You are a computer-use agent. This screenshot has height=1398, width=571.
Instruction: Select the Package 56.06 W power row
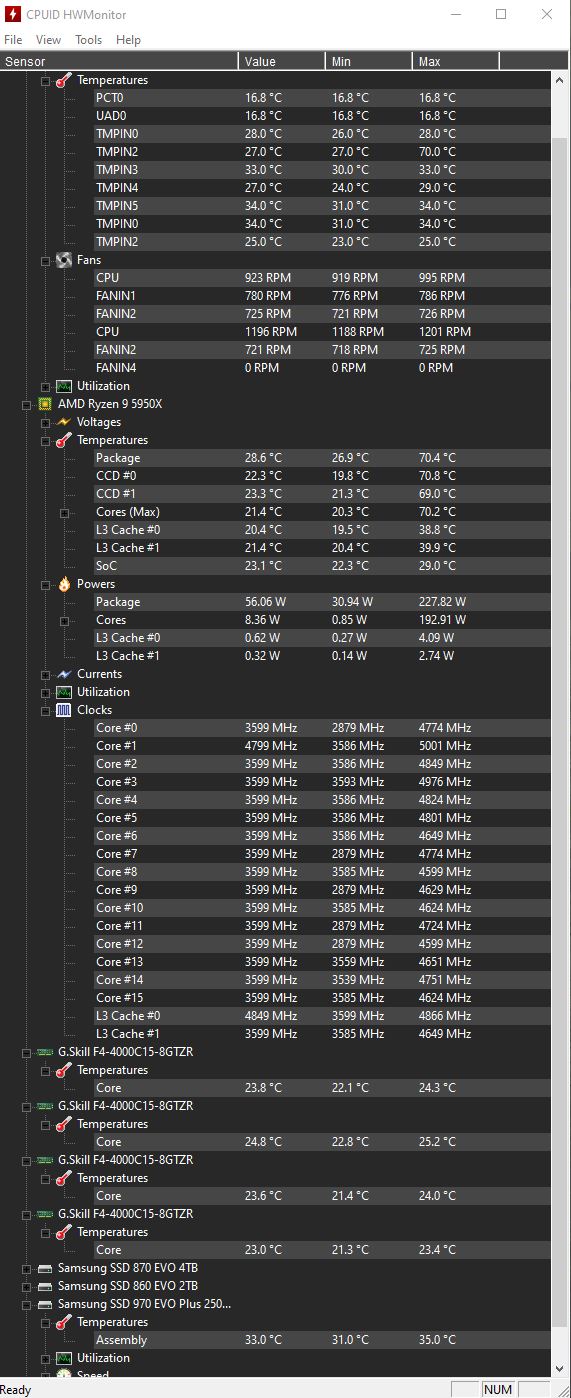(x=321, y=602)
